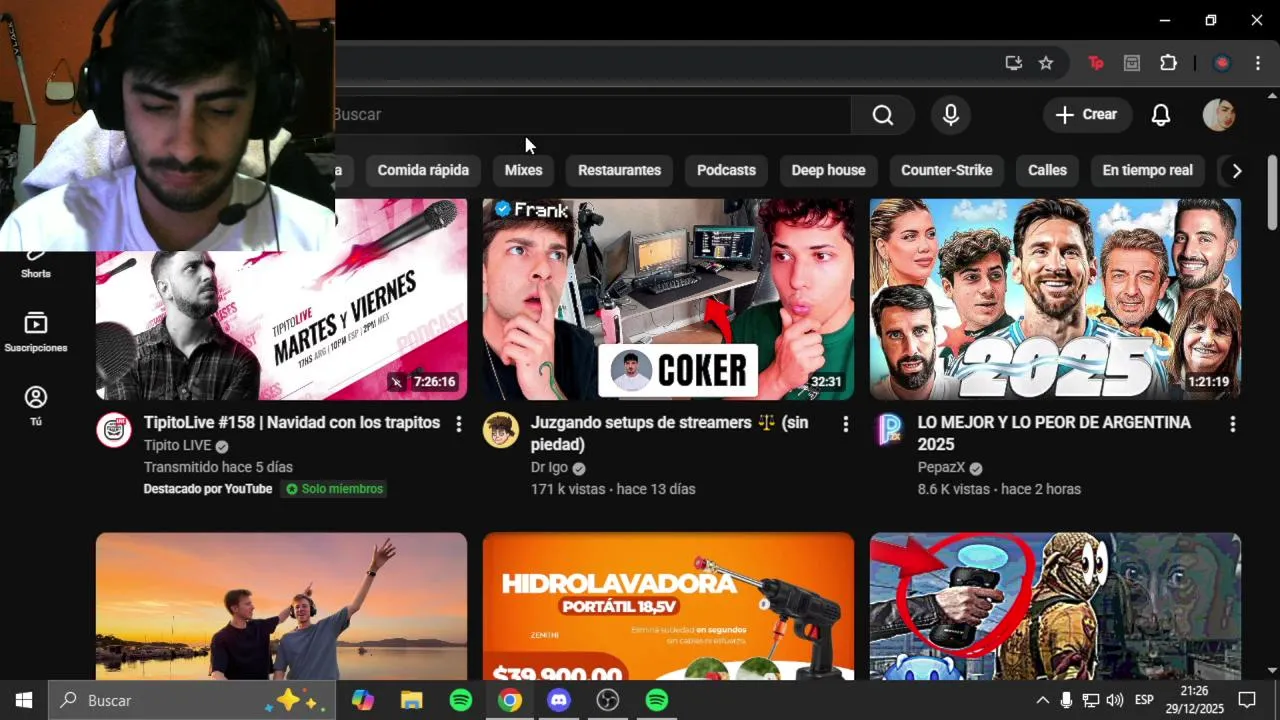Image resolution: width=1280 pixels, height=720 pixels.
Task: Open the Tú section in the sidebar
Action: (36, 406)
